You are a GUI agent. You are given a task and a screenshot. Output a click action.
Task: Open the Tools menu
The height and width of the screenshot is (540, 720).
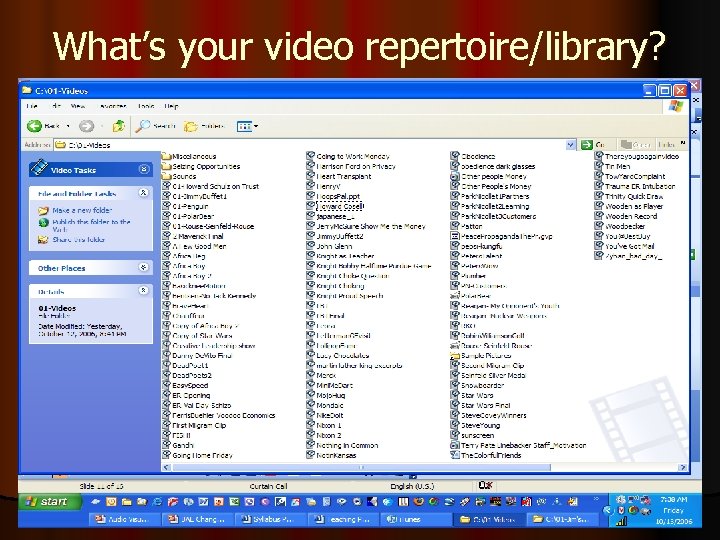tap(146, 106)
